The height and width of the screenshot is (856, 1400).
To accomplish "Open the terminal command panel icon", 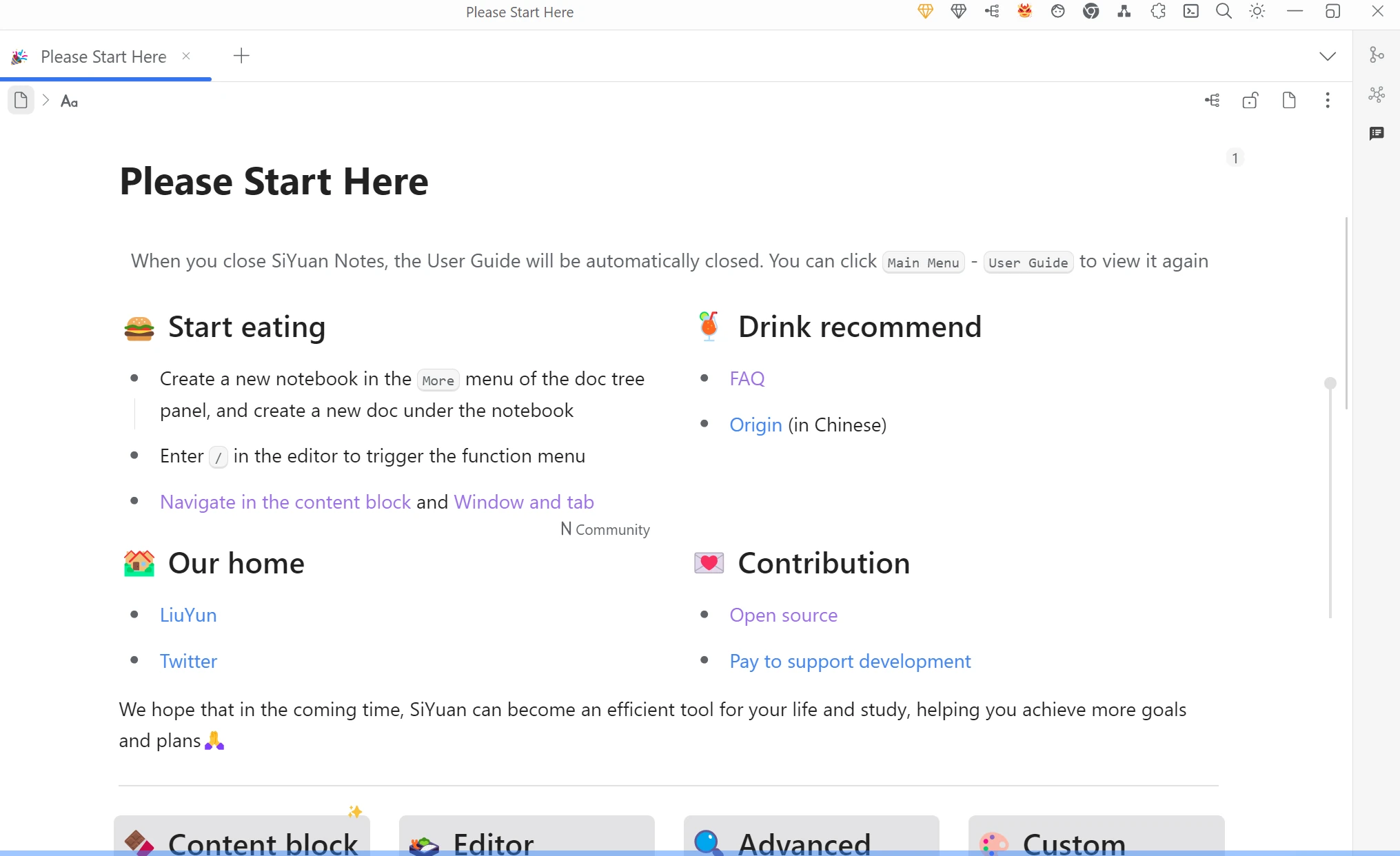I will tap(1191, 12).
